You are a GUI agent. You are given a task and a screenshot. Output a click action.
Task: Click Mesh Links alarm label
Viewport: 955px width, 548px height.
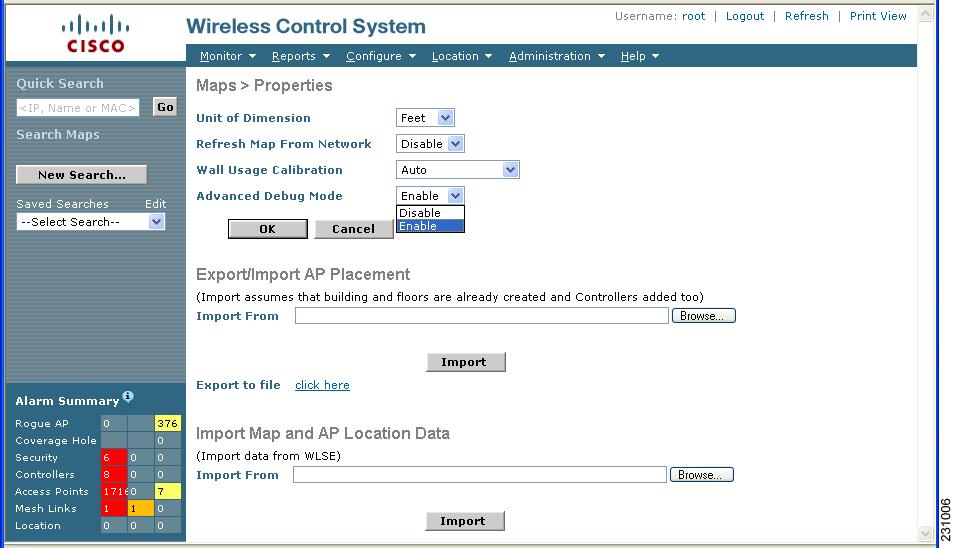[46, 508]
